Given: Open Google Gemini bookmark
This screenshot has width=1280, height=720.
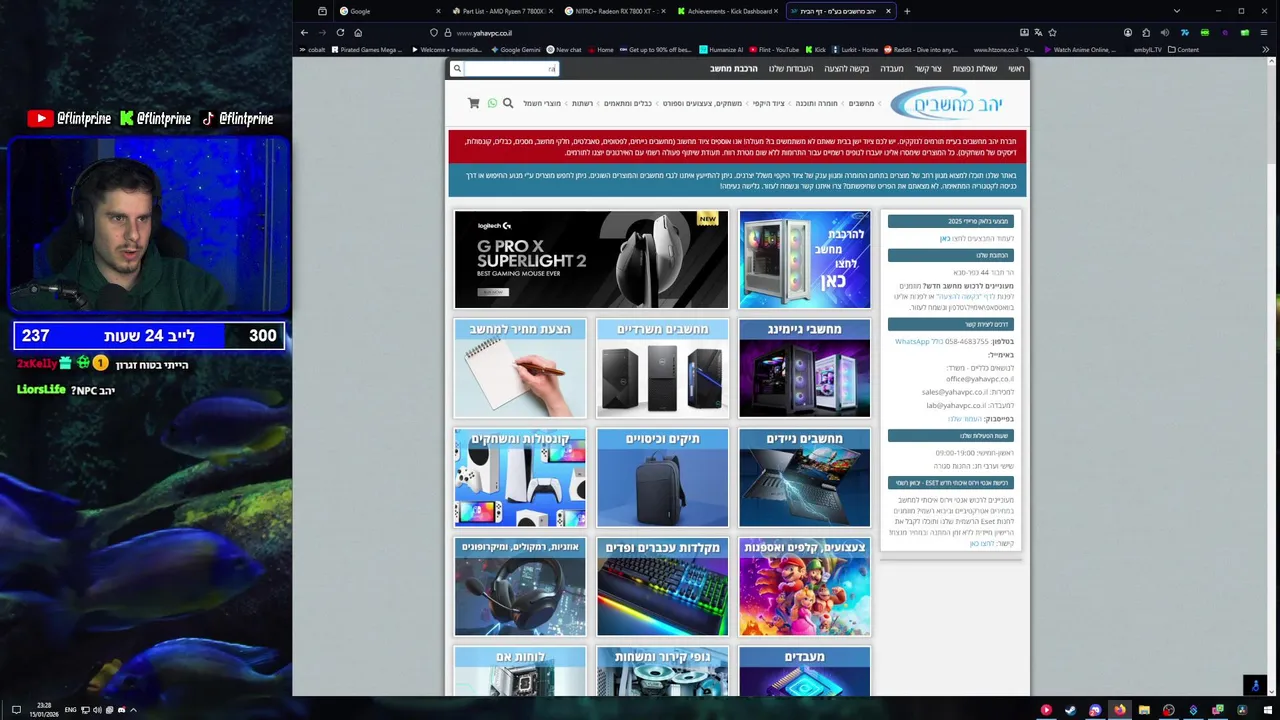Looking at the screenshot, I should tap(514, 49).
